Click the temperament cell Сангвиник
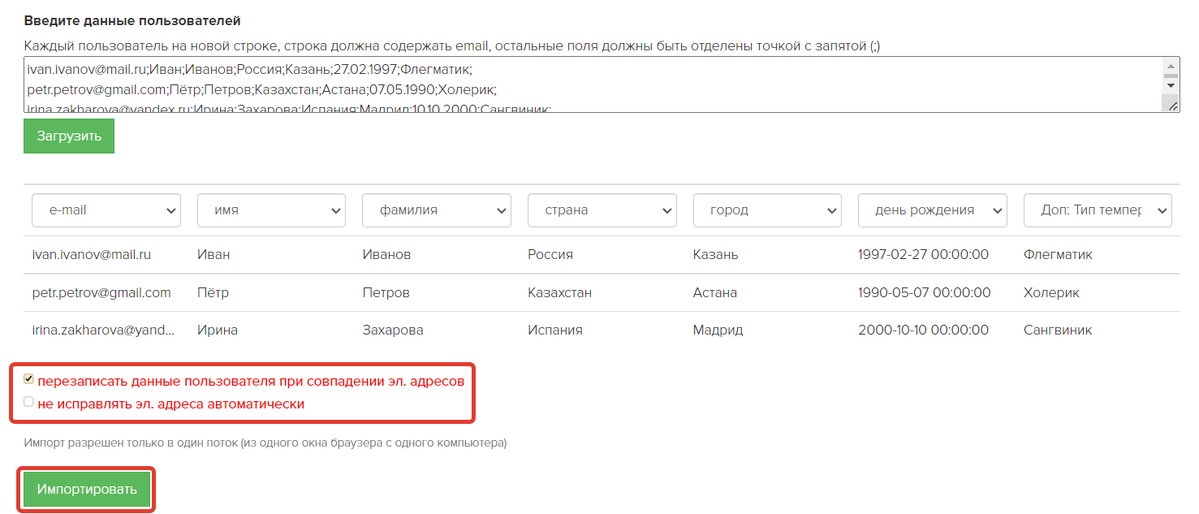 [x=1058, y=330]
